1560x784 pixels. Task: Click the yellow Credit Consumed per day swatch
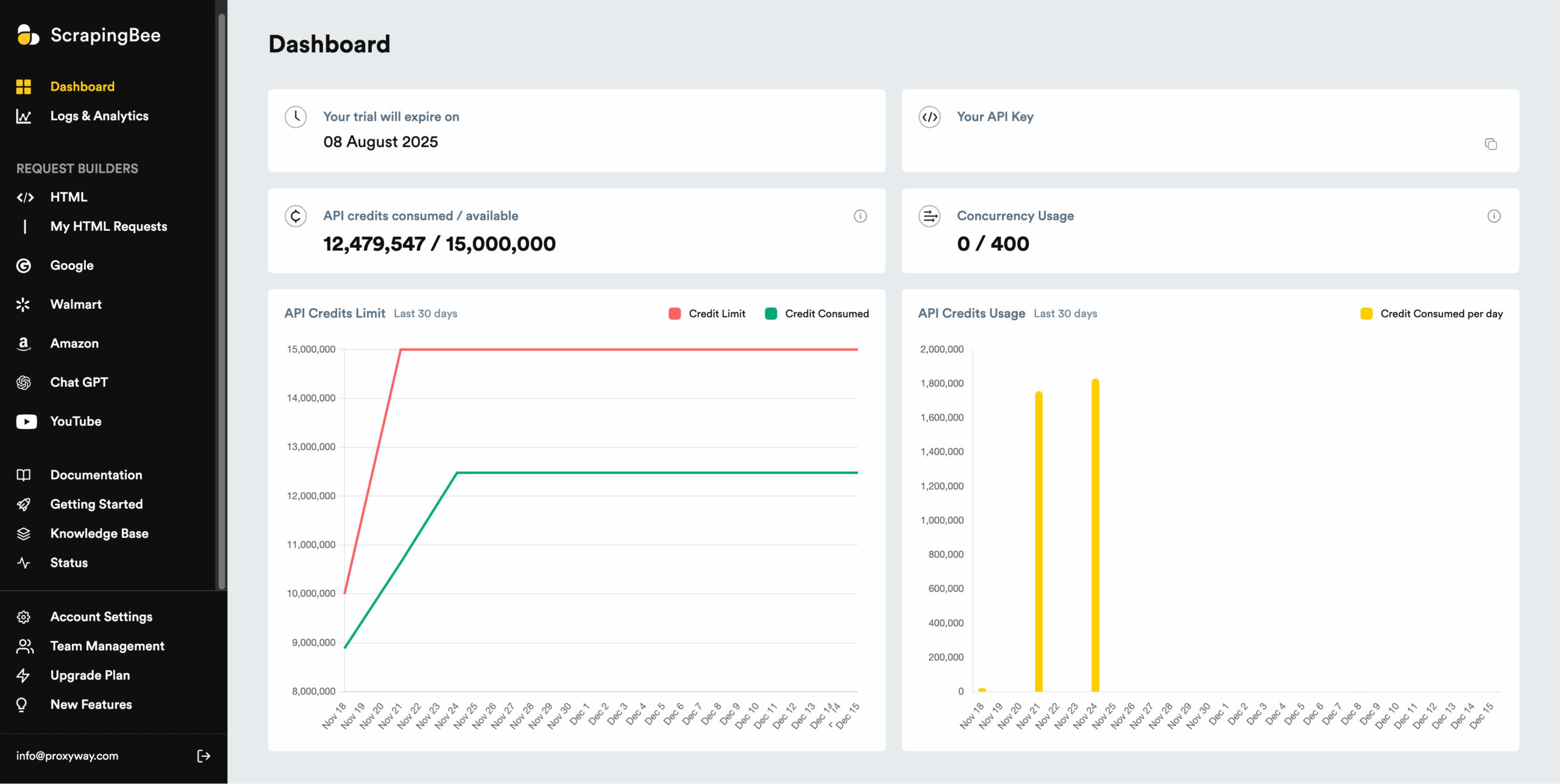tap(1366, 313)
